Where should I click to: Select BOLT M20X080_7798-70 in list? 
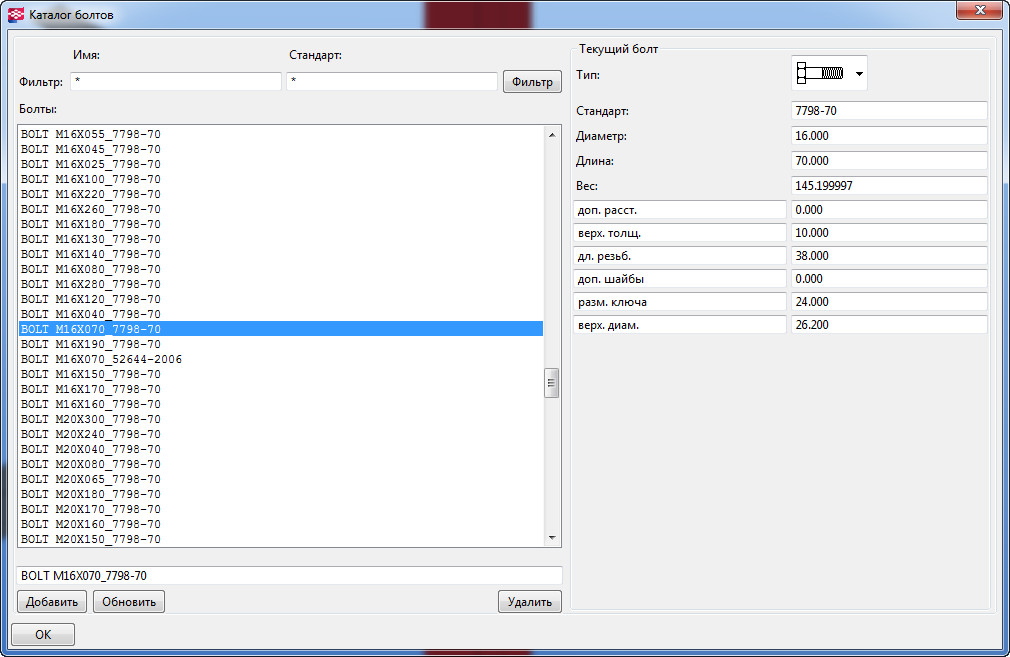point(281,464)
